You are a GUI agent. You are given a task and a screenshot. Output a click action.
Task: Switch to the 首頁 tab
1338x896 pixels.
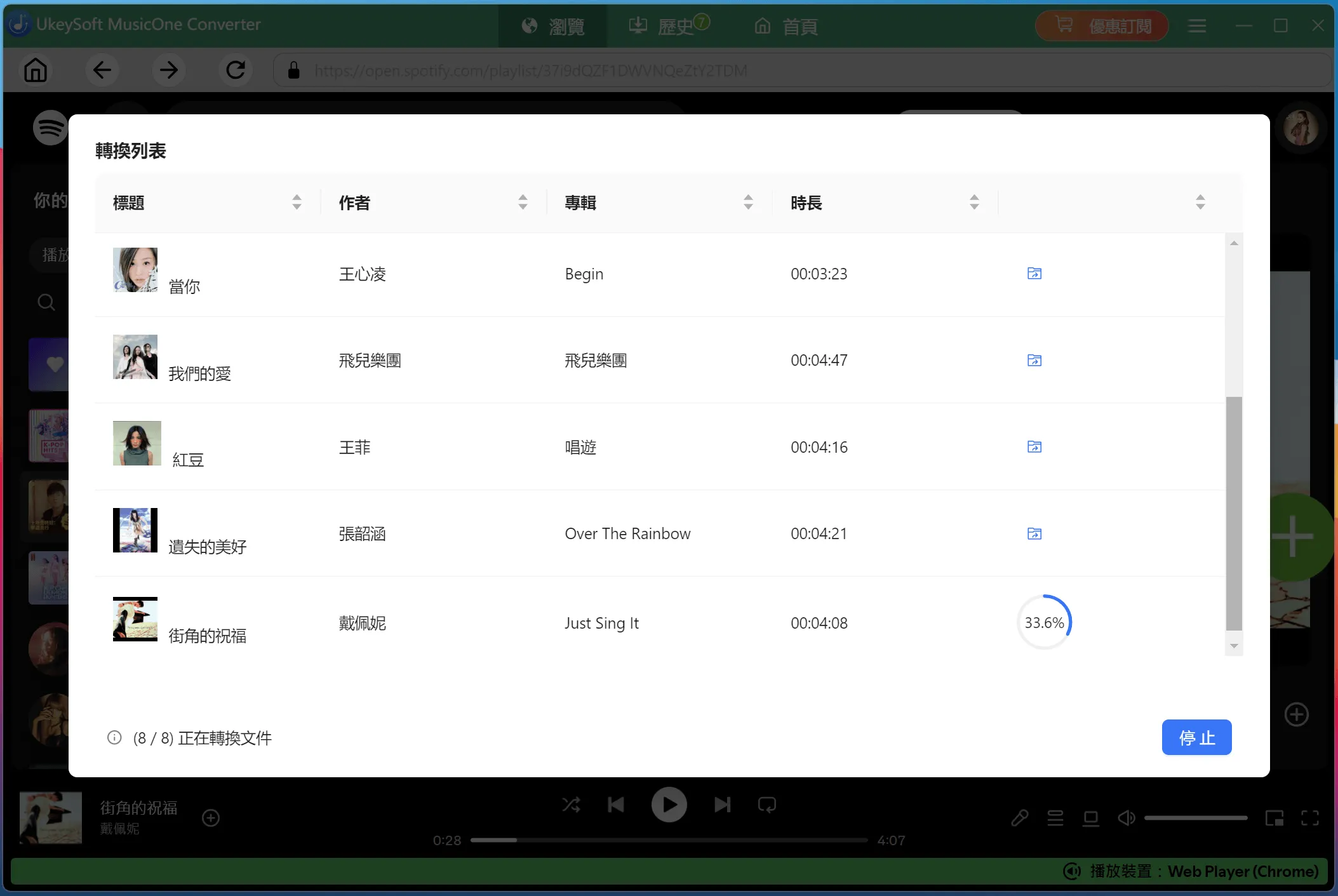786,26
